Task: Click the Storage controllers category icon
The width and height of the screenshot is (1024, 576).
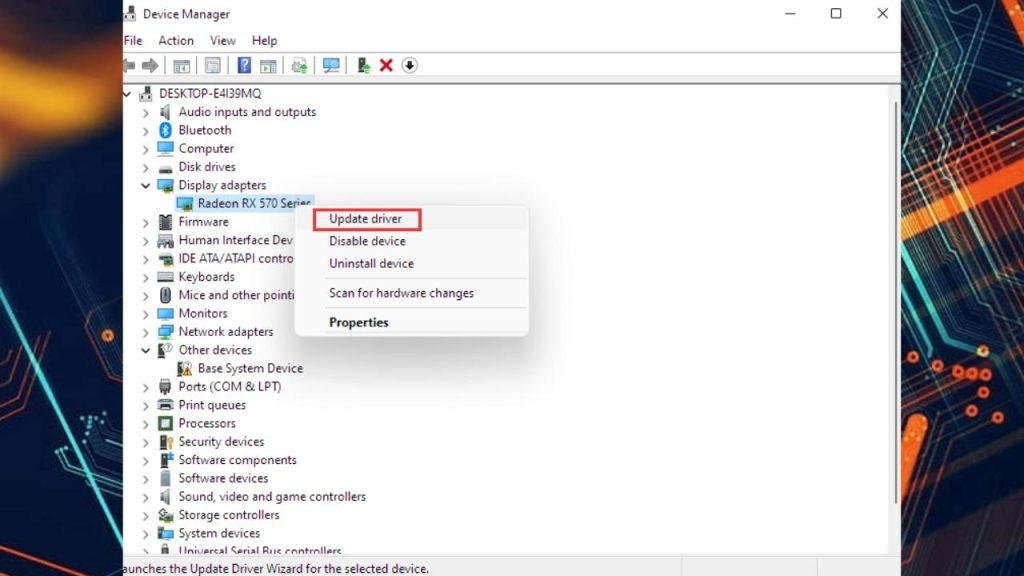Action: (166, 515)
